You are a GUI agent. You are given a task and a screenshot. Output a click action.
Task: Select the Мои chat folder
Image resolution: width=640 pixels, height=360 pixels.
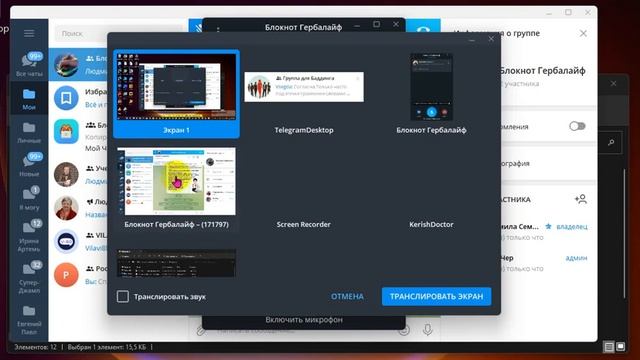[x=29, y=99]
